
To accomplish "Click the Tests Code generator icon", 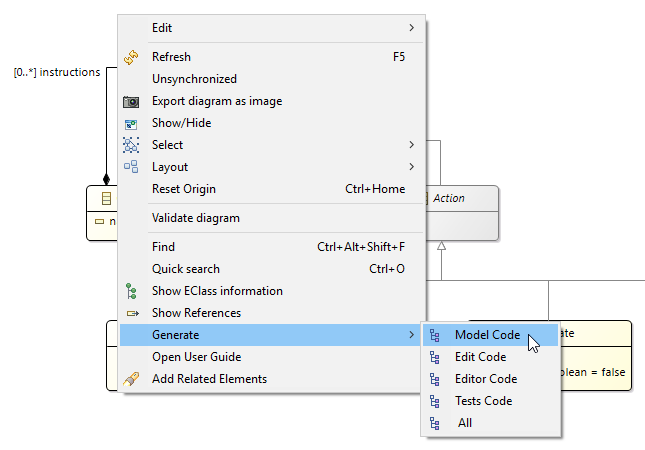I will 434,401.
